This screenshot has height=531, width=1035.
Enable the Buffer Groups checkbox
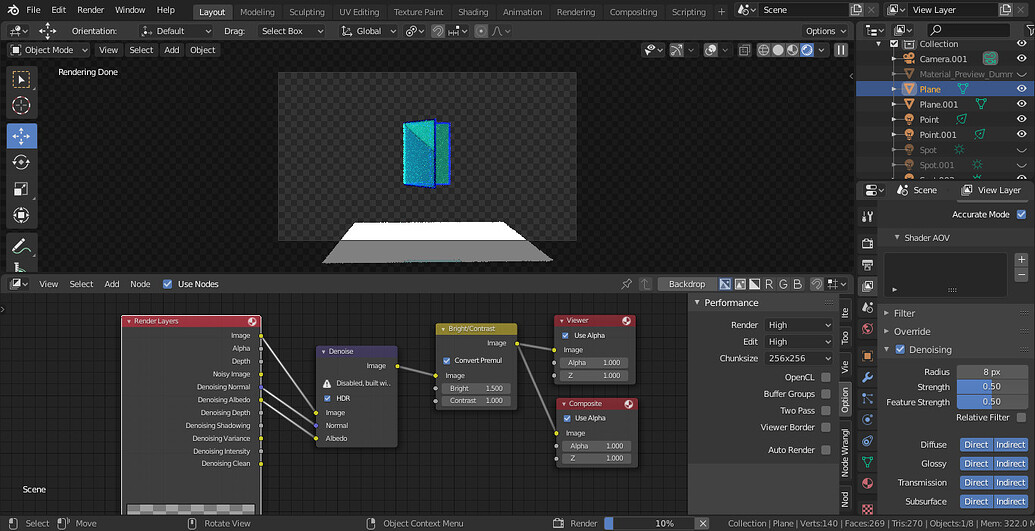(x=826, y=394)
